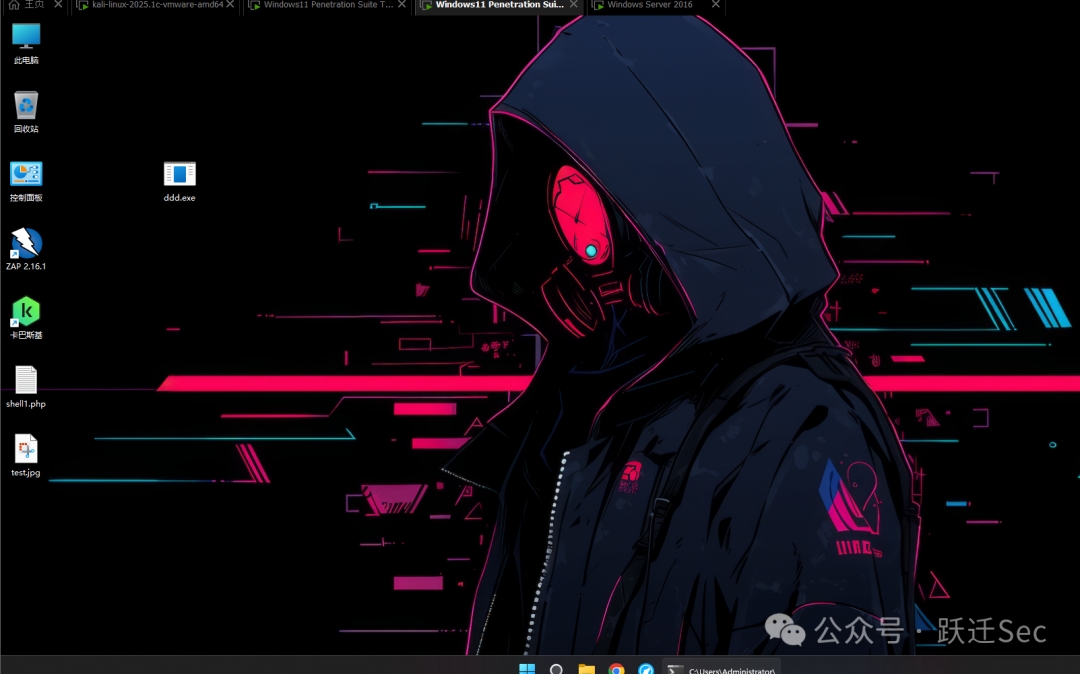Select the 回收站 recycle bin icon
The height and width of the screenshot is (674, 1080).
click(x=26, y=112)
